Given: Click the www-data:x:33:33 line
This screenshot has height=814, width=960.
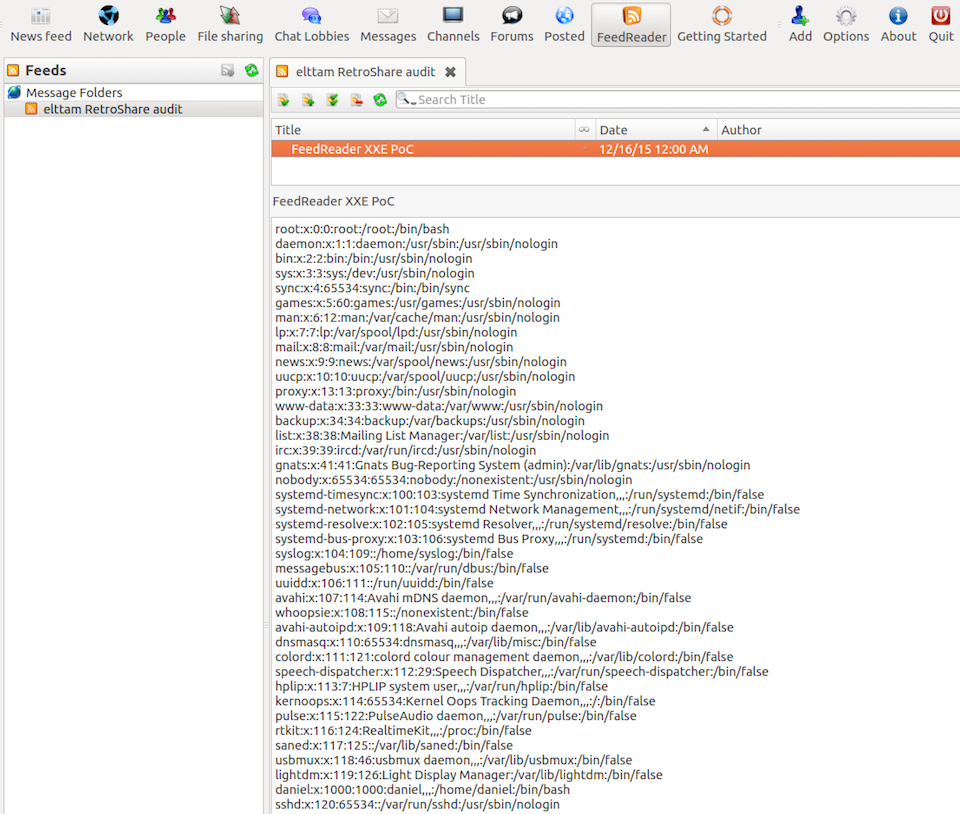Looking at the screenshot, I should (439, 406).
